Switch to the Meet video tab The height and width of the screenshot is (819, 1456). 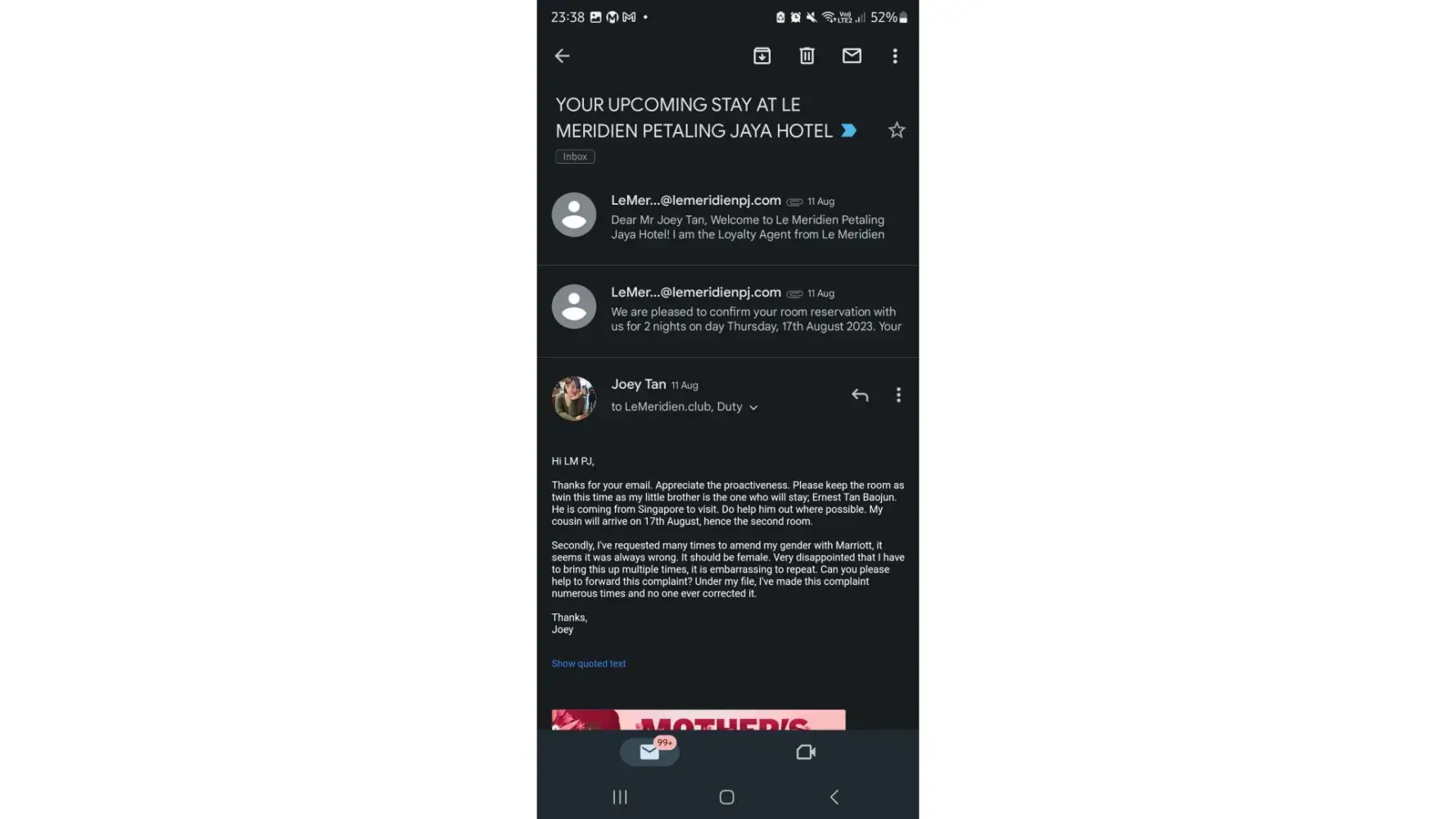click(x=806, y=752)
